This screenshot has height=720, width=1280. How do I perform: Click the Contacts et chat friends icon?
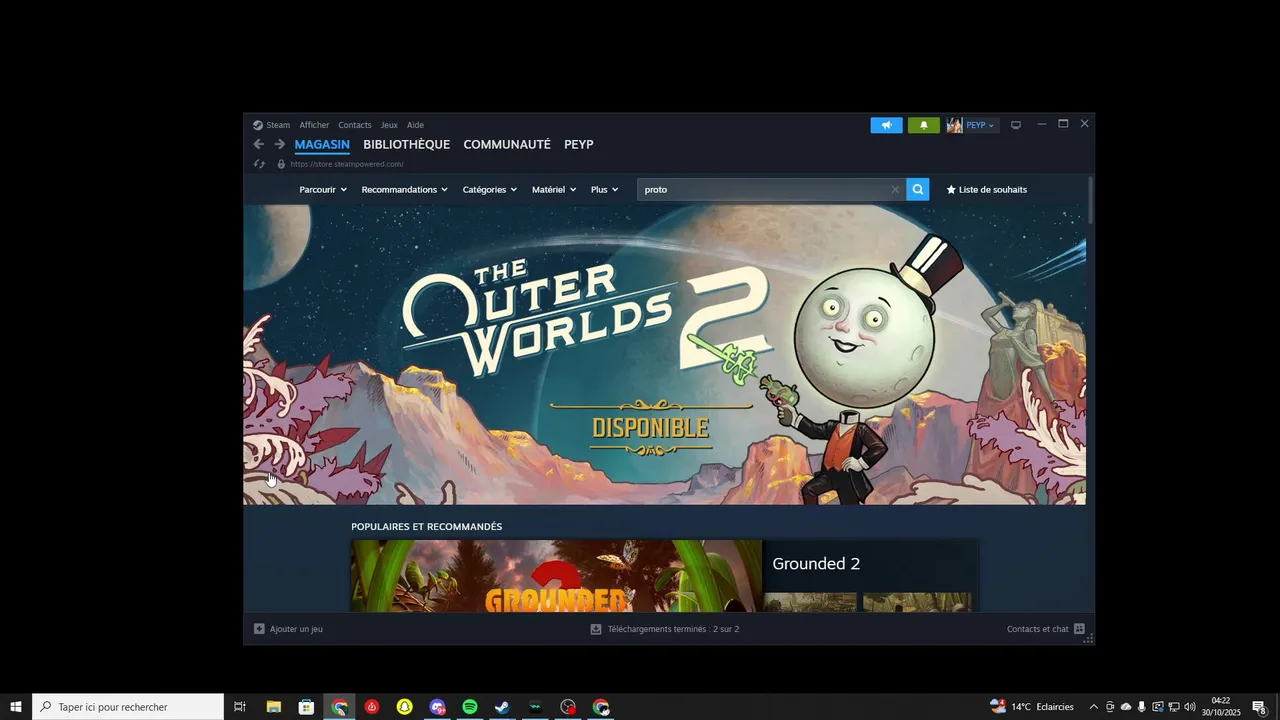[1079, 629]
